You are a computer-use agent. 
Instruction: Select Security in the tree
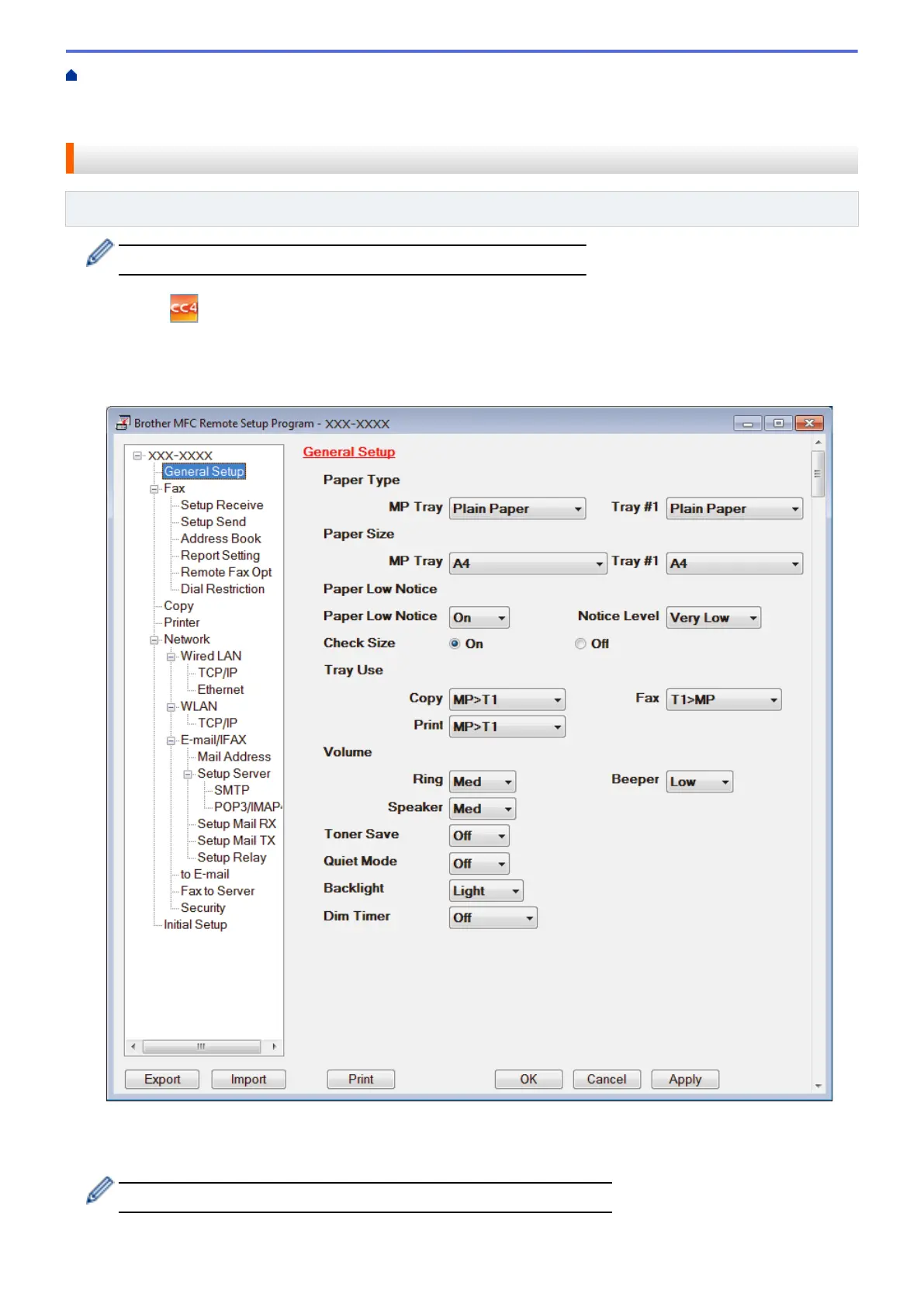(x=203, y=908)
